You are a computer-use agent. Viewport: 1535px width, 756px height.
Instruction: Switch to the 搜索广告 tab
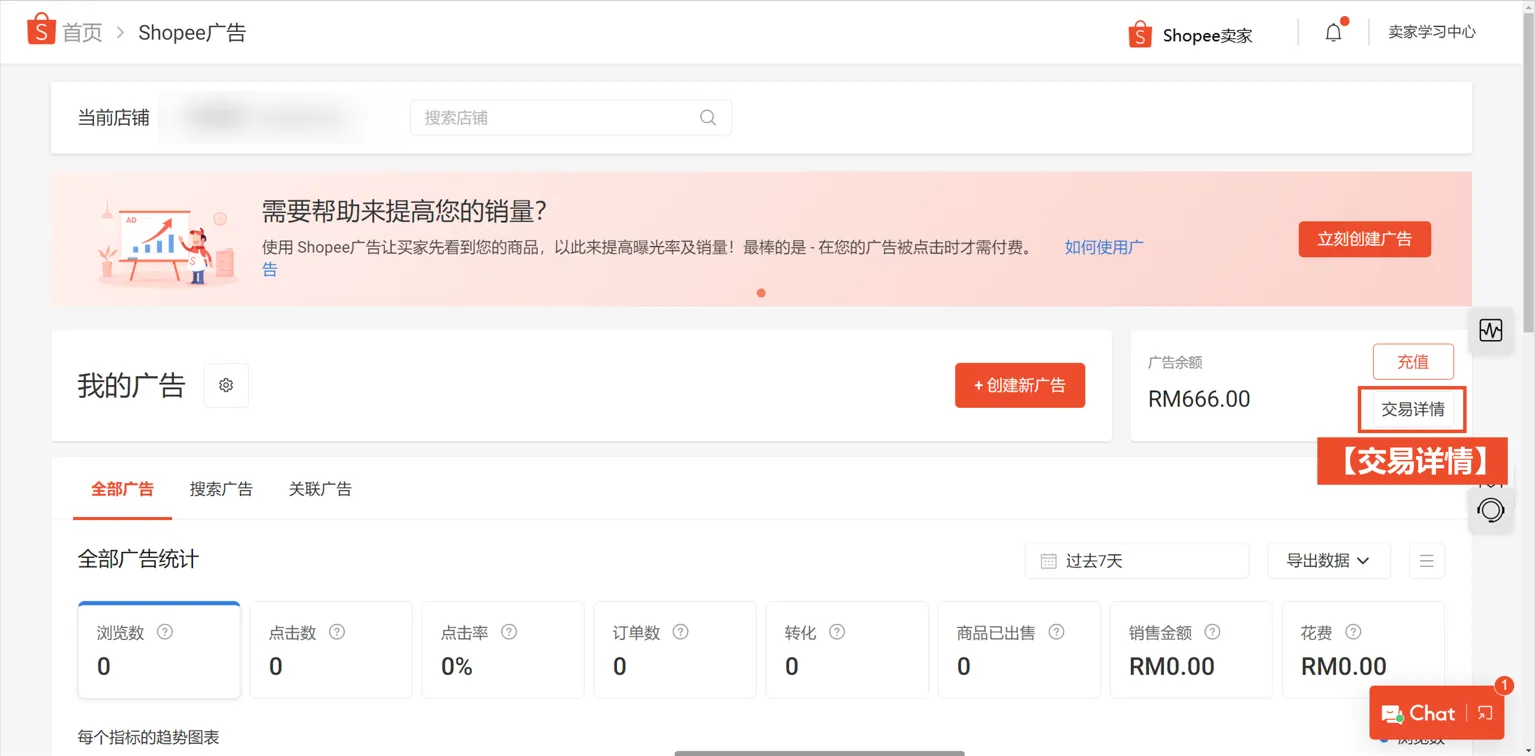[x=221, y=488]
